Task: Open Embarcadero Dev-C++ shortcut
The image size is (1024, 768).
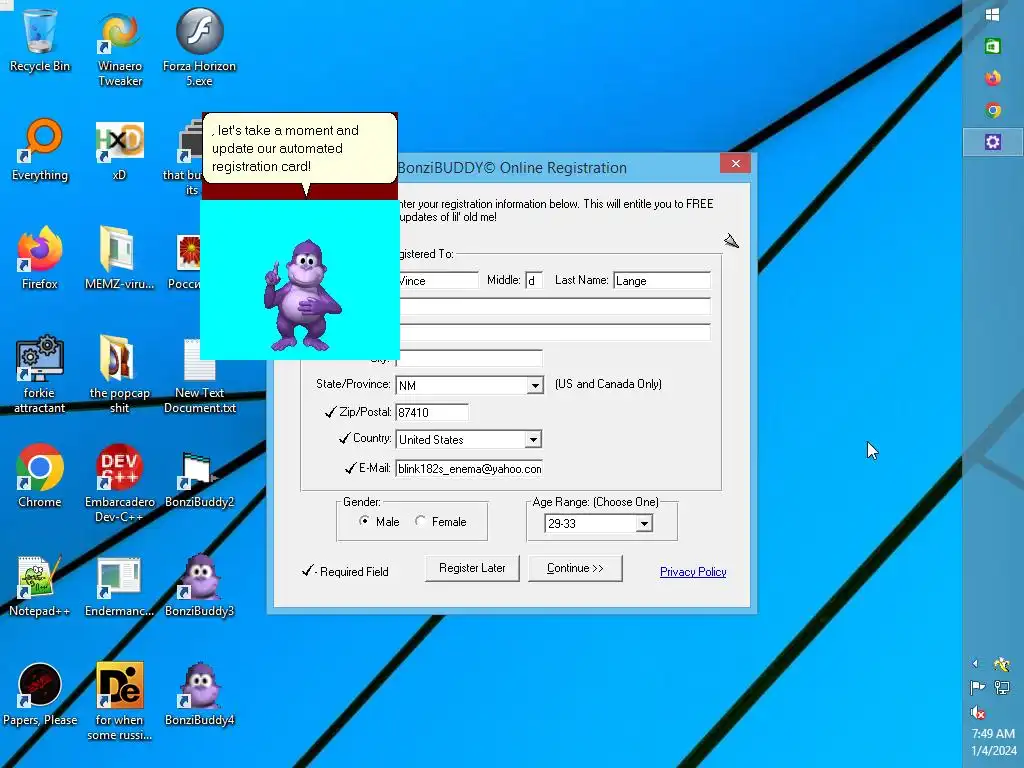Action: 120,483
